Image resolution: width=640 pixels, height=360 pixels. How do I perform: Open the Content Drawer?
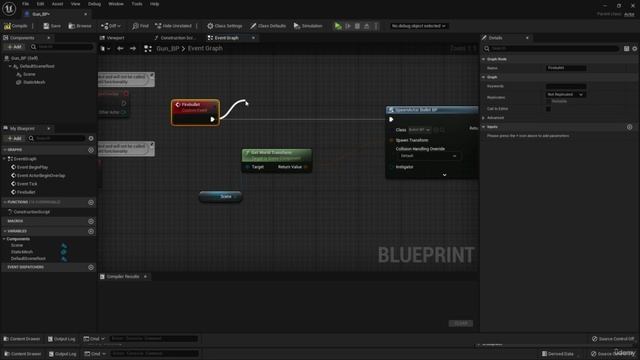pos(22,339)
